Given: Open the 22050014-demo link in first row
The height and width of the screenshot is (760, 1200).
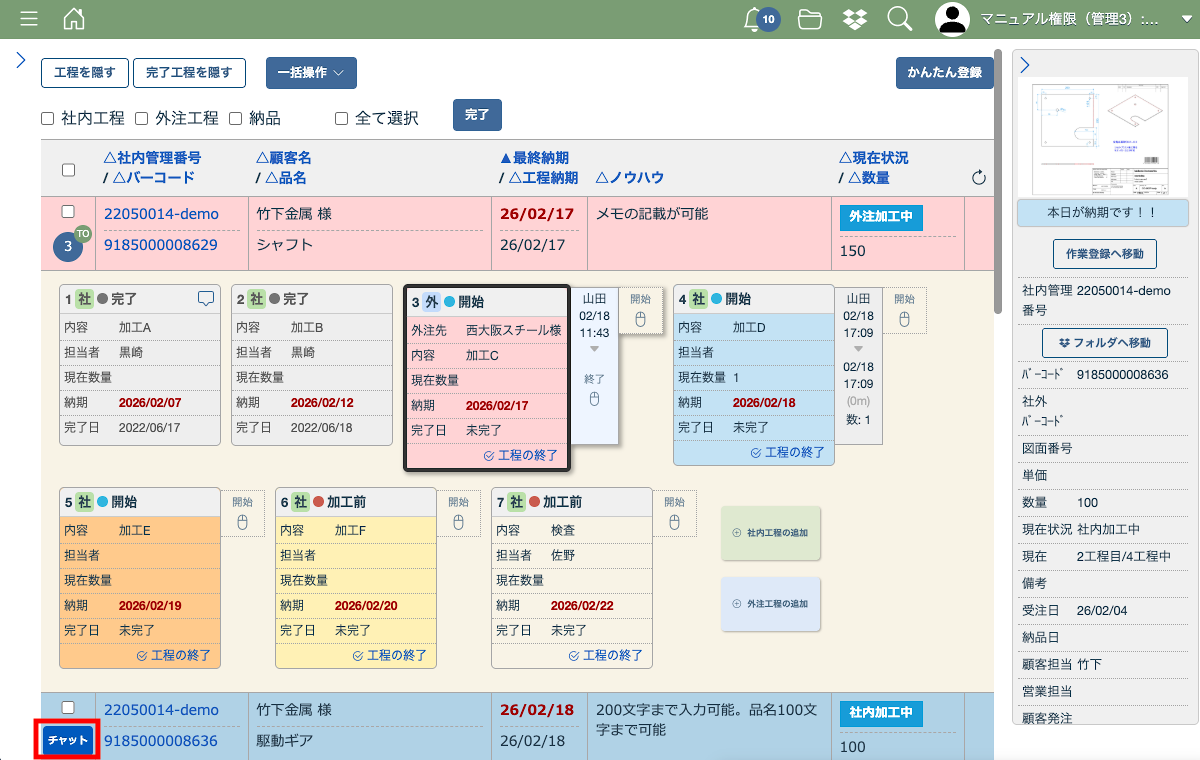Looking at the screenshot, I should 161,214.
